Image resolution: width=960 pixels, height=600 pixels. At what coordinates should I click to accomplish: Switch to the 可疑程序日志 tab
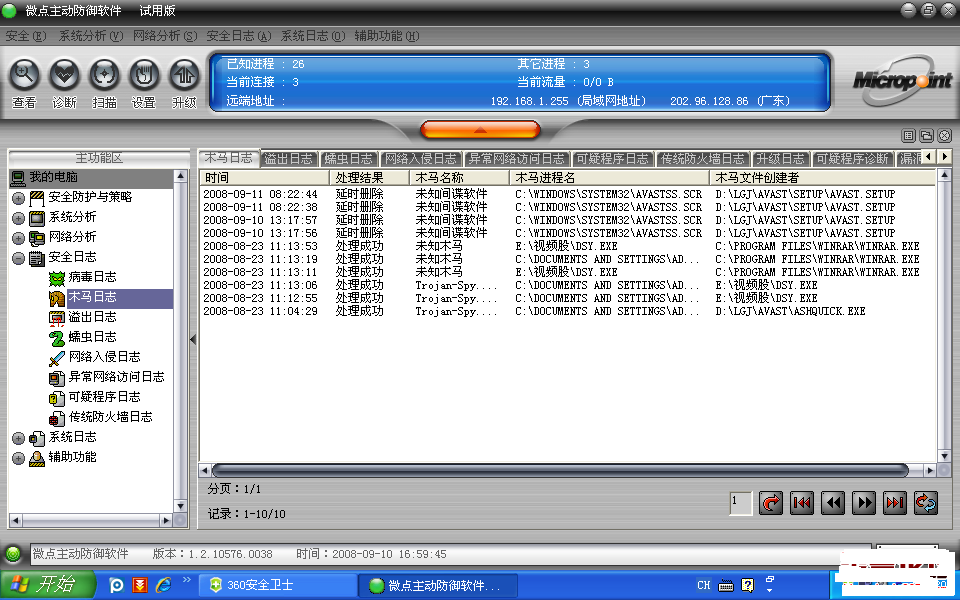coord(612,159)
